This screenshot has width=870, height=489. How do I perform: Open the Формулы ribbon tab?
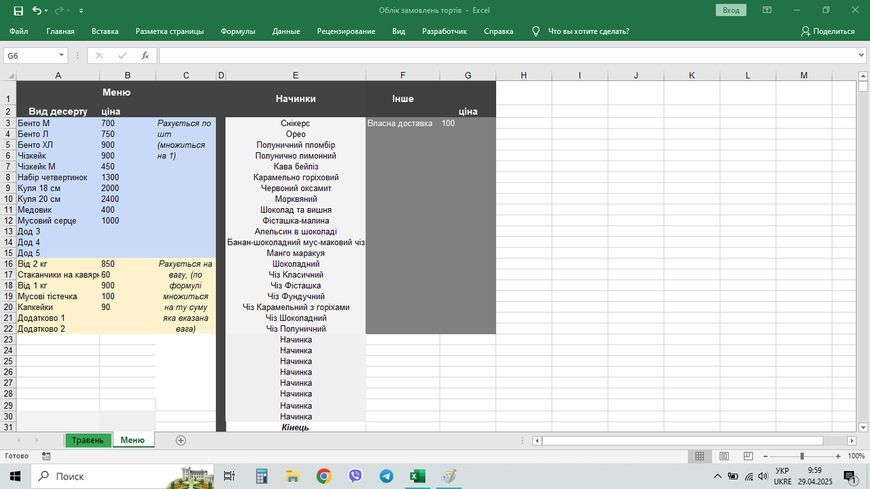[x=238, y=31]
